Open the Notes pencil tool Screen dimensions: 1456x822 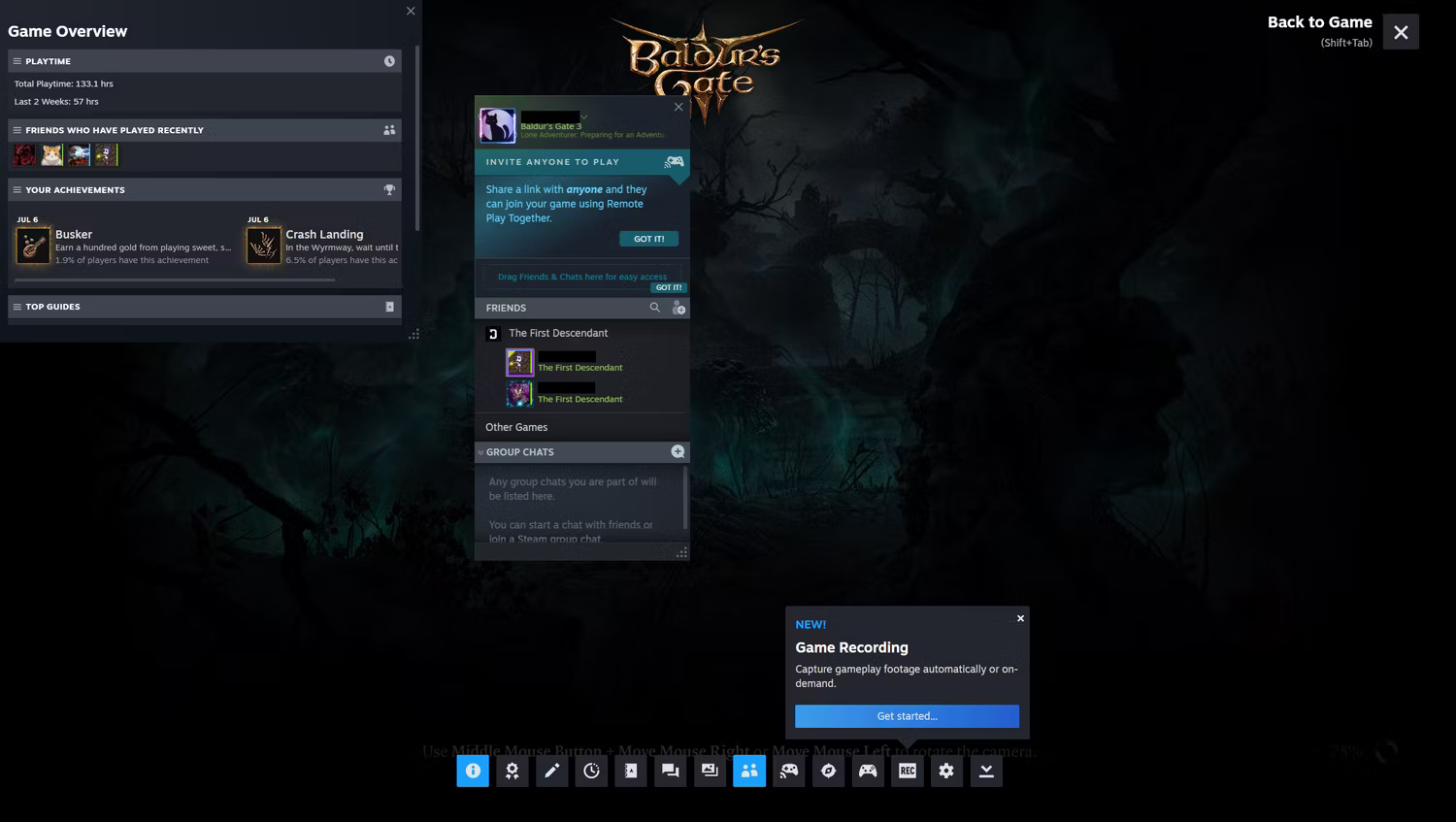coord(552,771)
